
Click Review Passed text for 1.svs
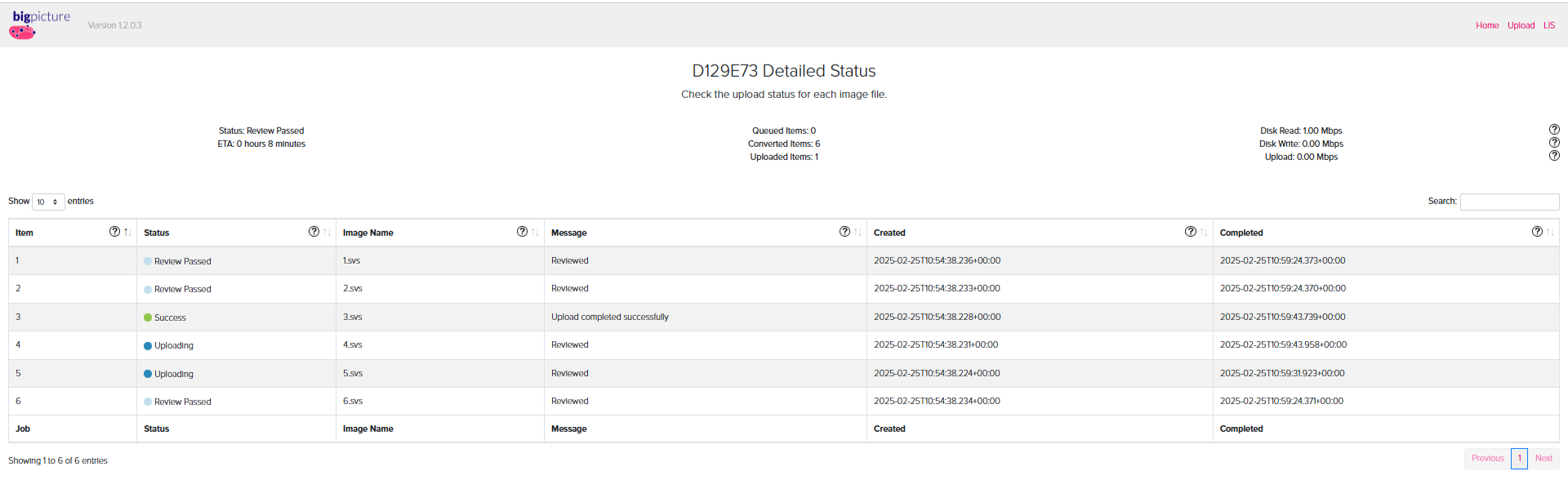click(182, 261)
